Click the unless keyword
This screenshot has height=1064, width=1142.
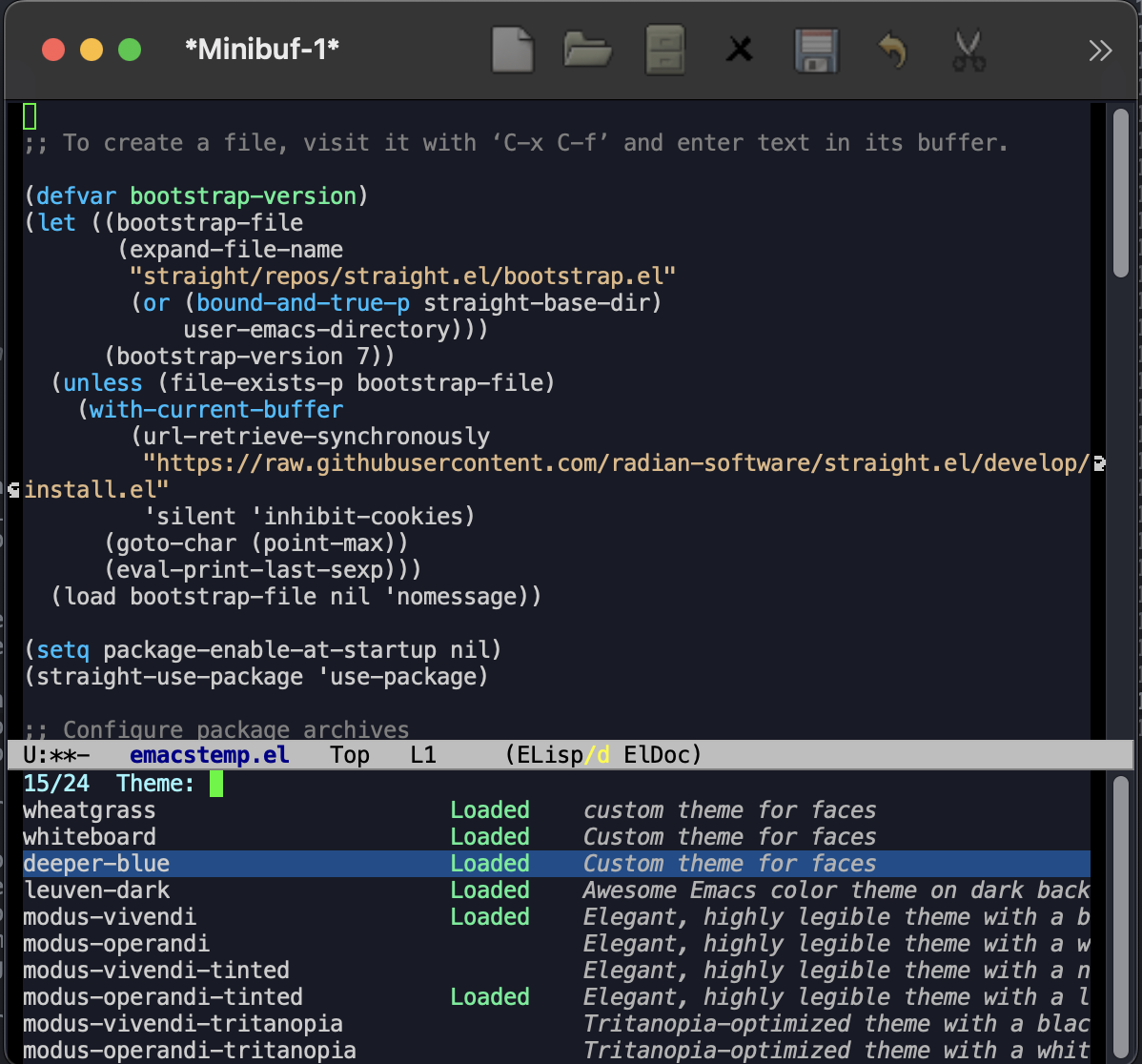point(103,383)
